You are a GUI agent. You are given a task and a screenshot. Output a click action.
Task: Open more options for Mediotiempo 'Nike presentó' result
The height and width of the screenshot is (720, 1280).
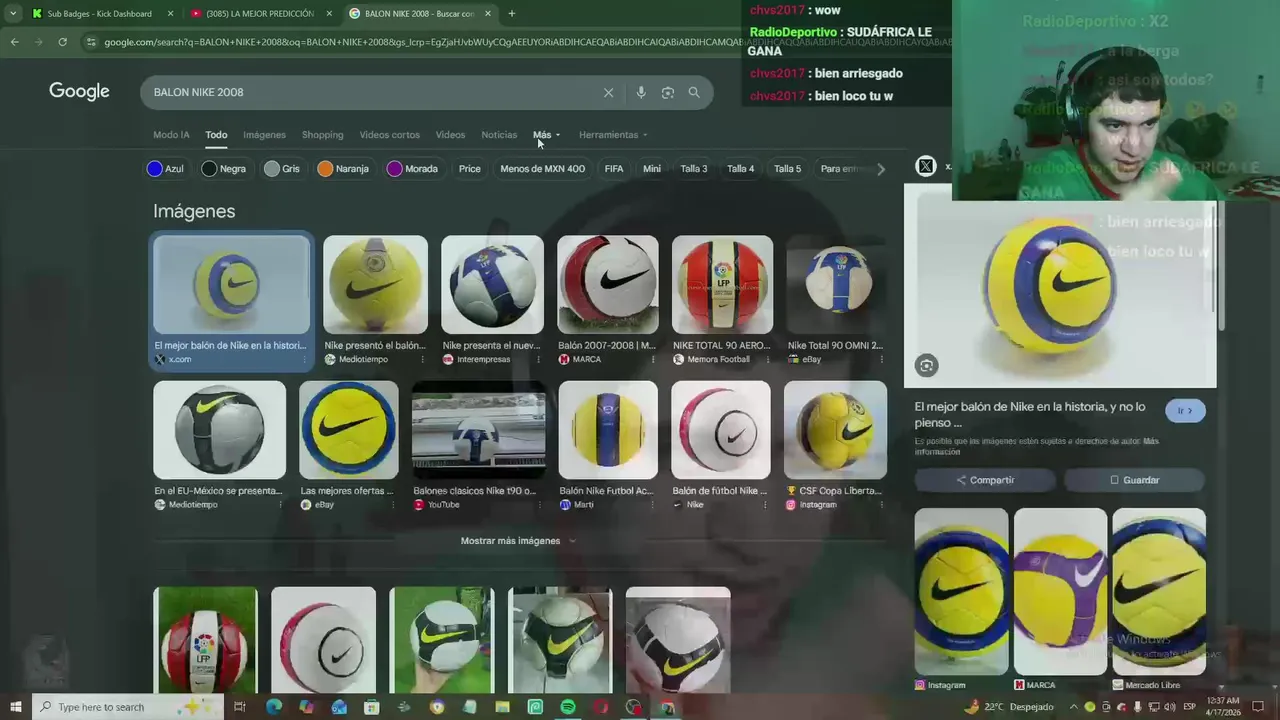(x=422, y=359)
